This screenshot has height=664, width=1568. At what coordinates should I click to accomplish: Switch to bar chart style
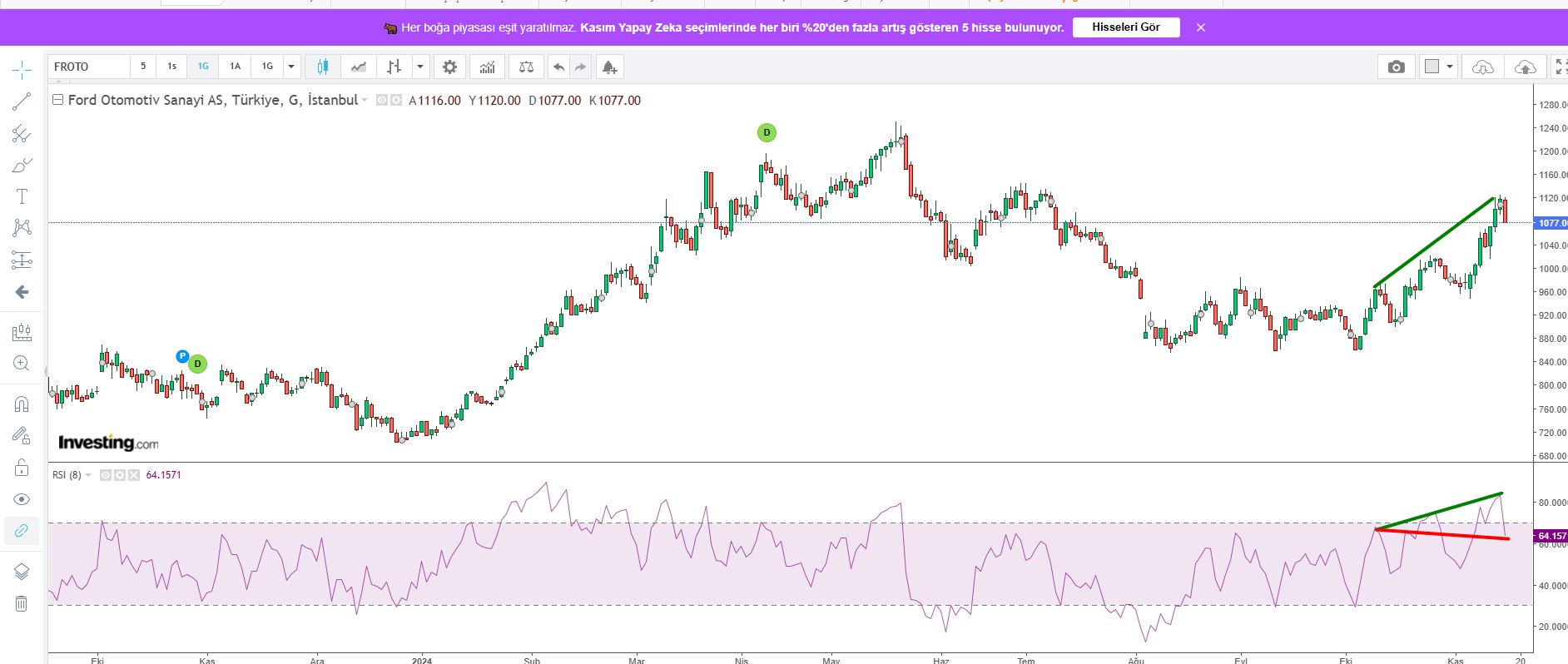(x=394, y=67)
